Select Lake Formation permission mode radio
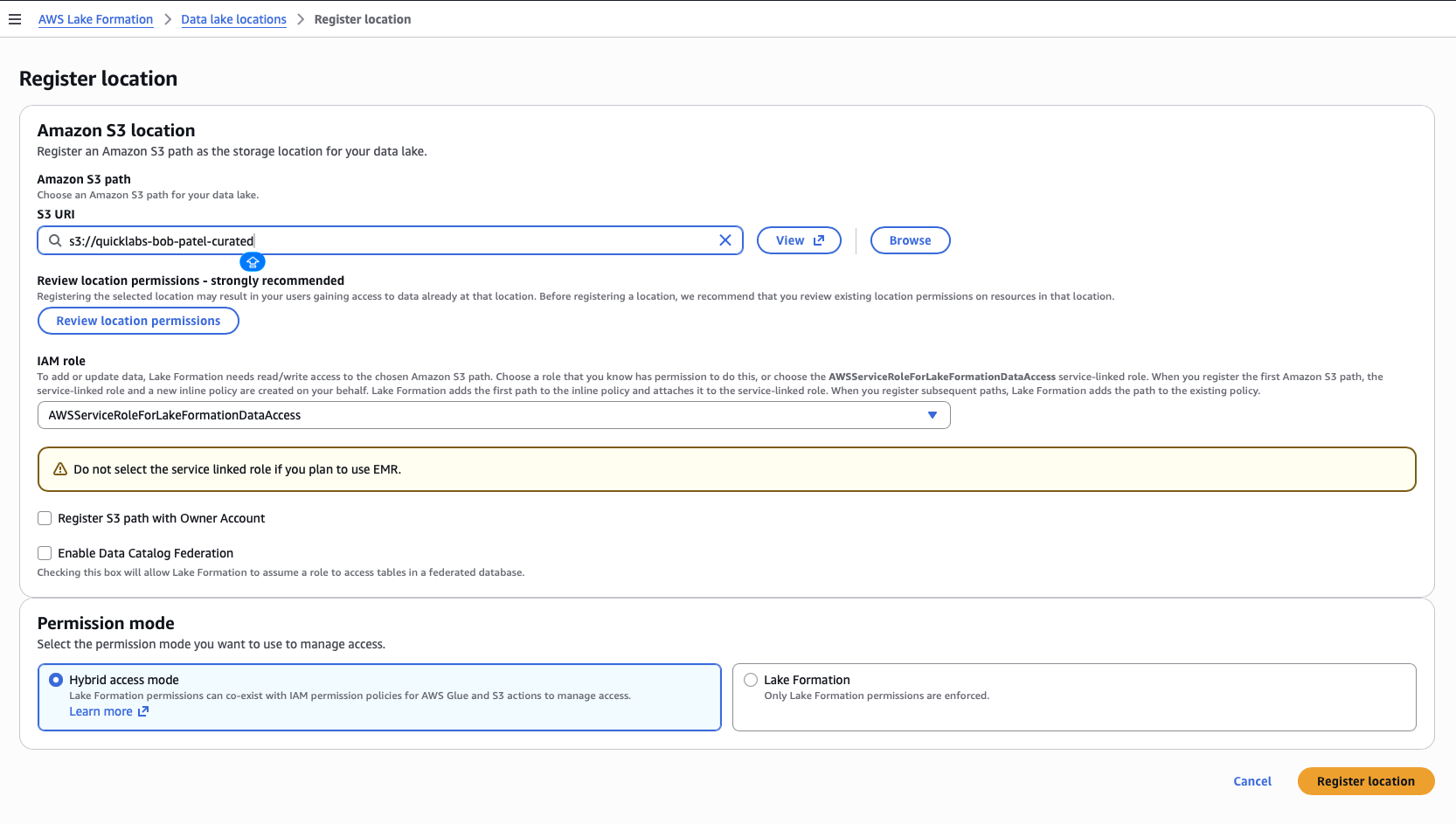The height and width of the screenshot is (824, 1456). [751, 680]
